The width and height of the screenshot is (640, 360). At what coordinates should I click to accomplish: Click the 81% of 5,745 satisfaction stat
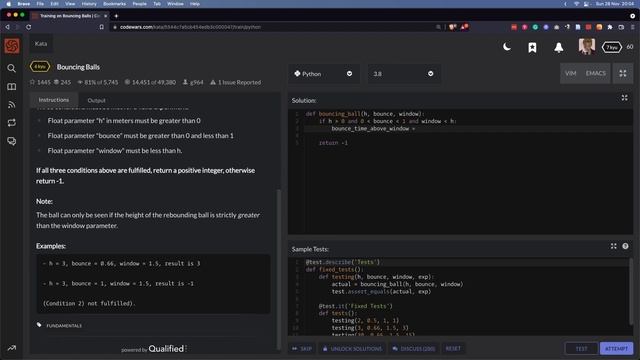(98, 82)
